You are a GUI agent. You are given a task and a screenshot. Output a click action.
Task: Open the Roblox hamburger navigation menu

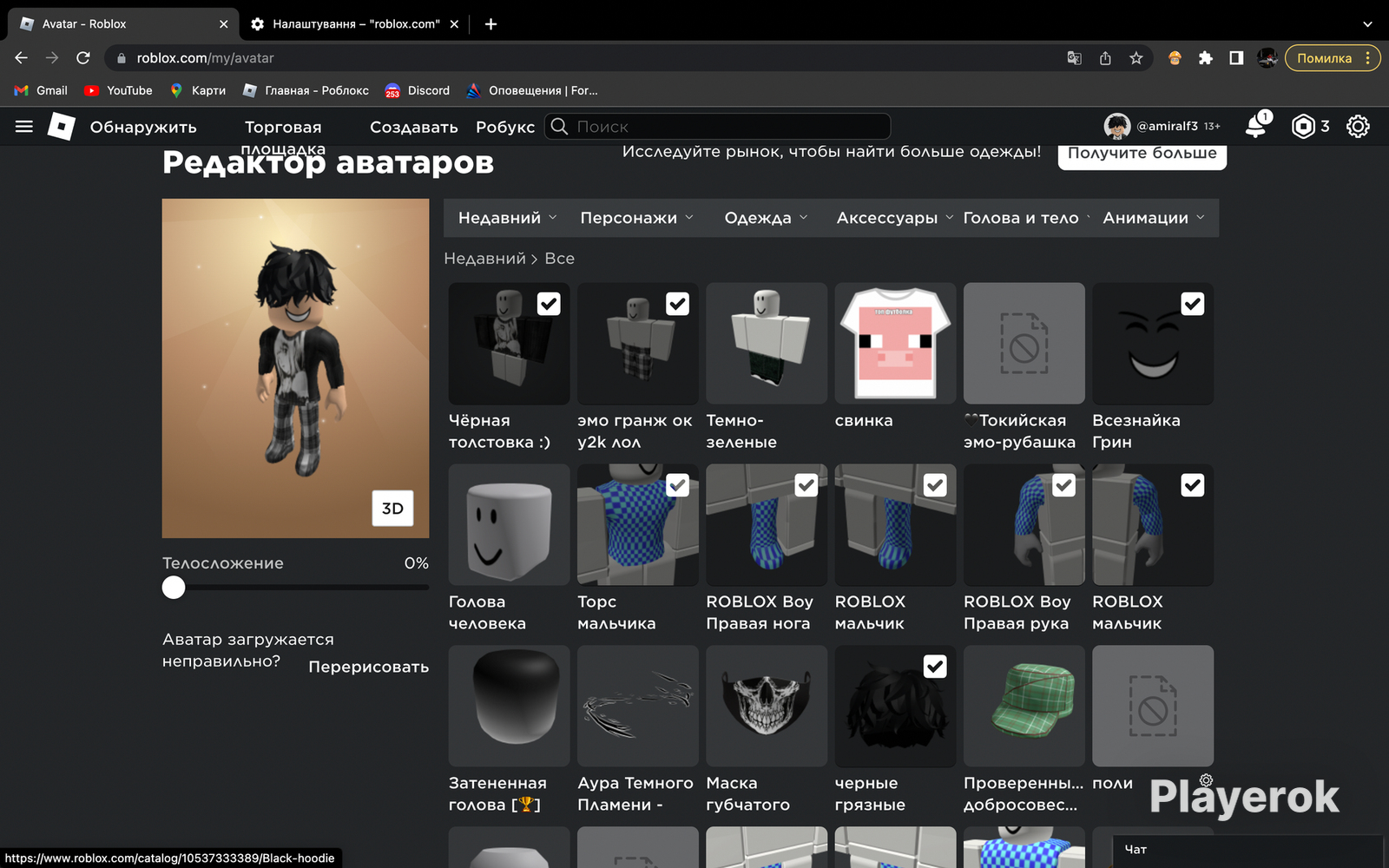pos(24,127)
